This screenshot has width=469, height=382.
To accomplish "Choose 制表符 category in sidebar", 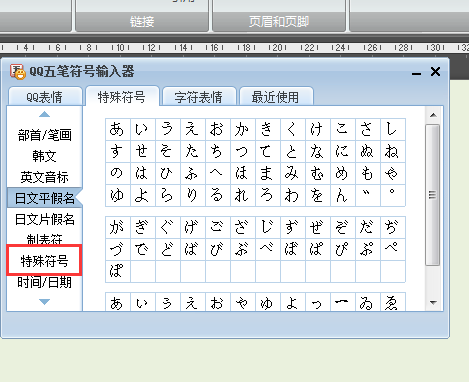I will coord(44,239).
